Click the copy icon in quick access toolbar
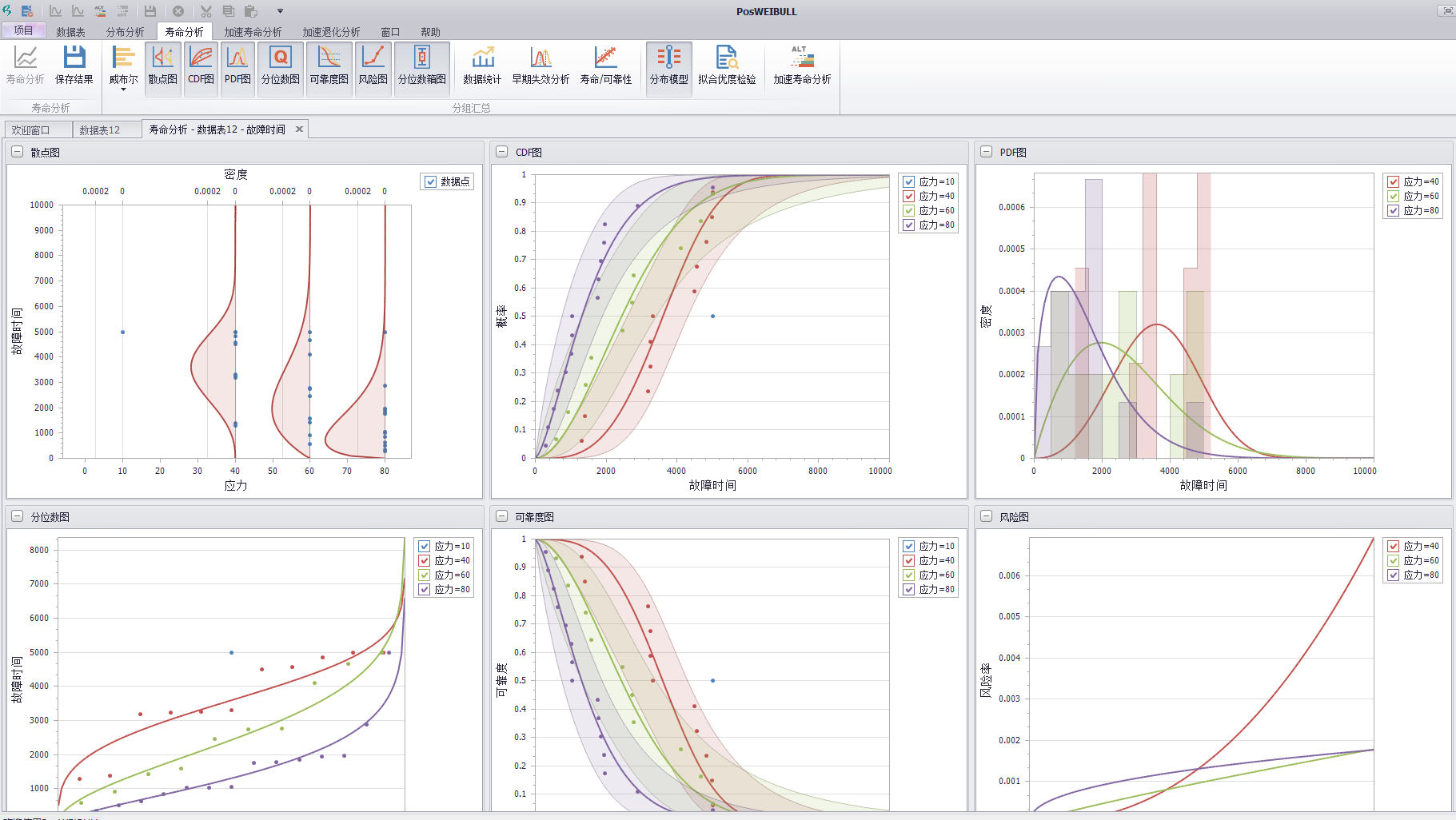 [x=229, y=11]
